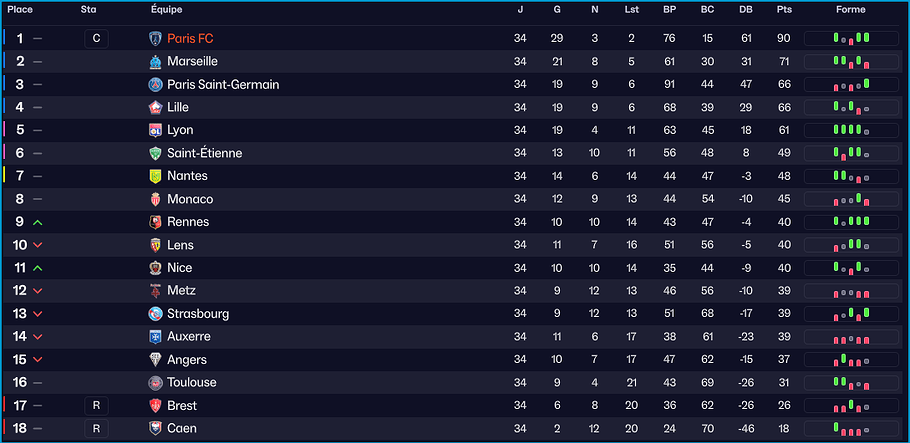Click Nice's green position-up arrow
Image resolution: width=910 pixels, height=443 pixels.
[38, 268]
